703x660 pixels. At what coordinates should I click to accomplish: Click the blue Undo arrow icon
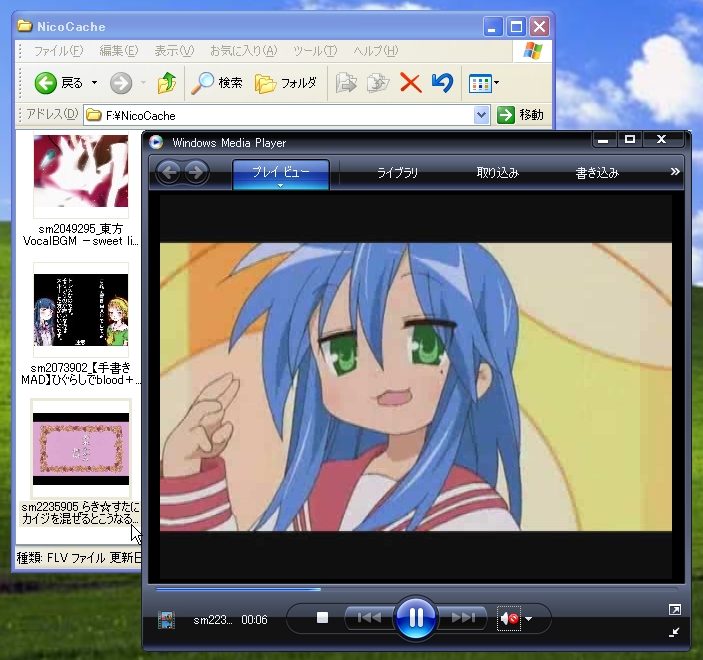point(443,83)
